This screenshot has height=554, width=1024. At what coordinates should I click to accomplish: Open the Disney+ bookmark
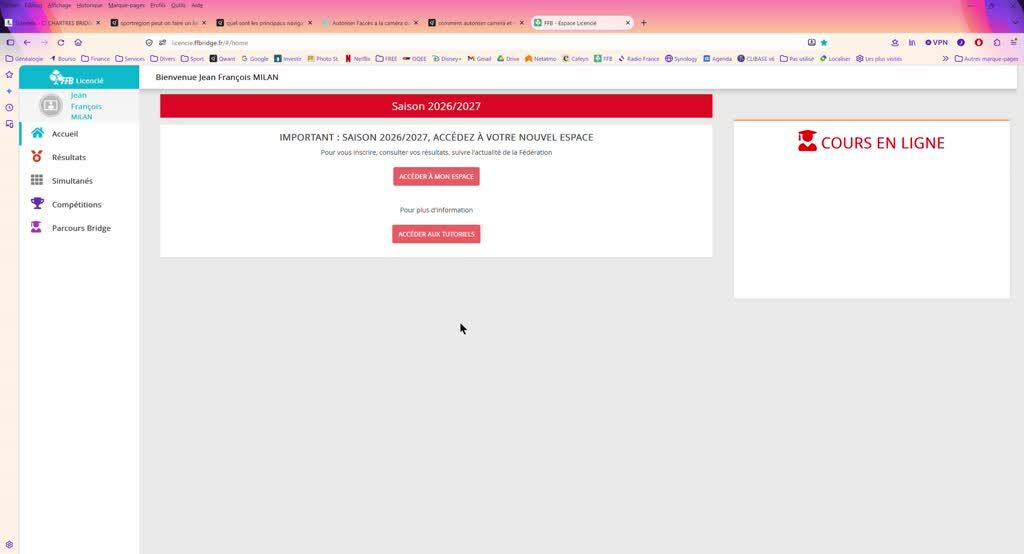[447, 59]
